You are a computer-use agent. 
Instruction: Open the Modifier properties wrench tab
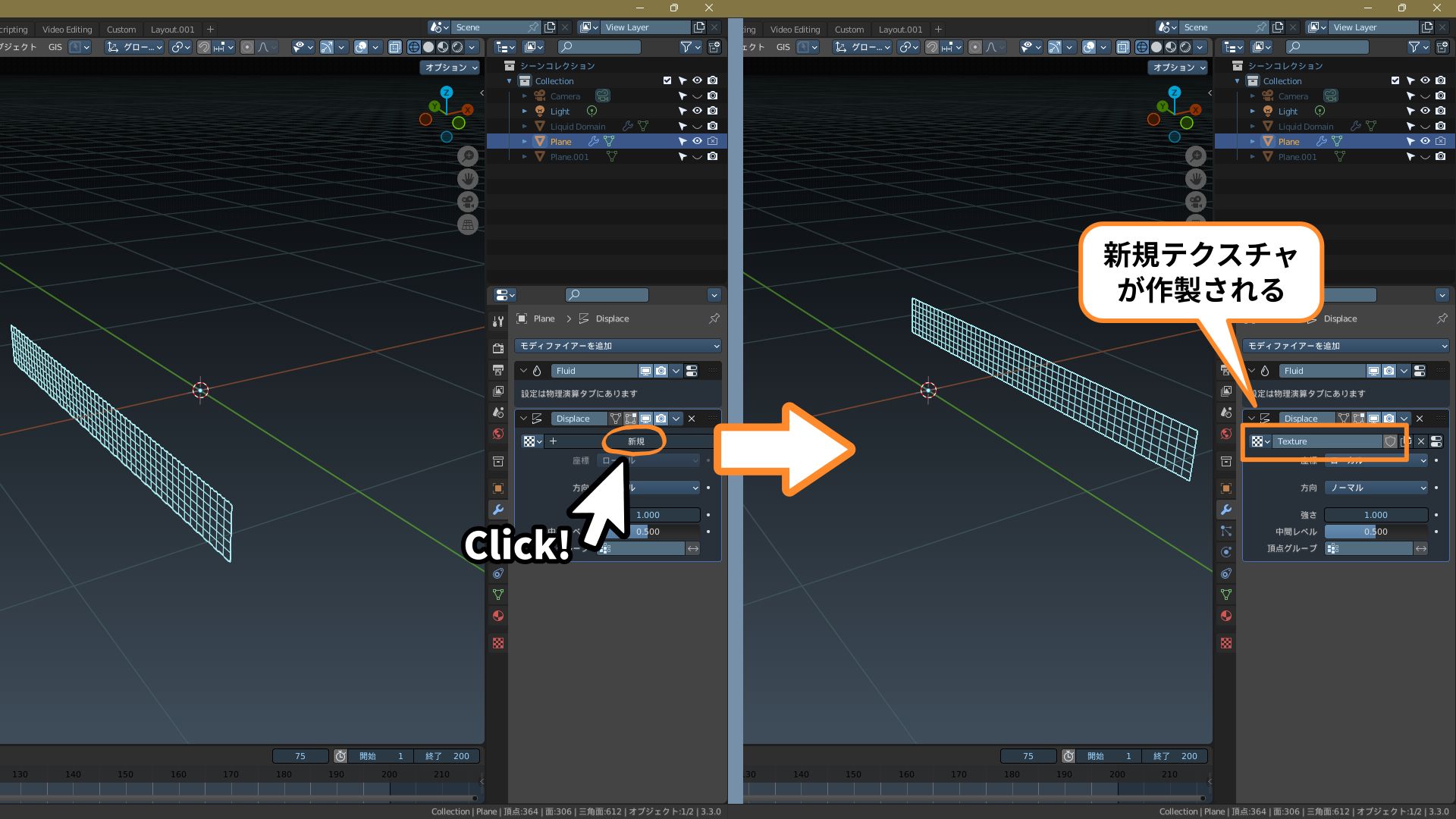(x=498, y=510)
